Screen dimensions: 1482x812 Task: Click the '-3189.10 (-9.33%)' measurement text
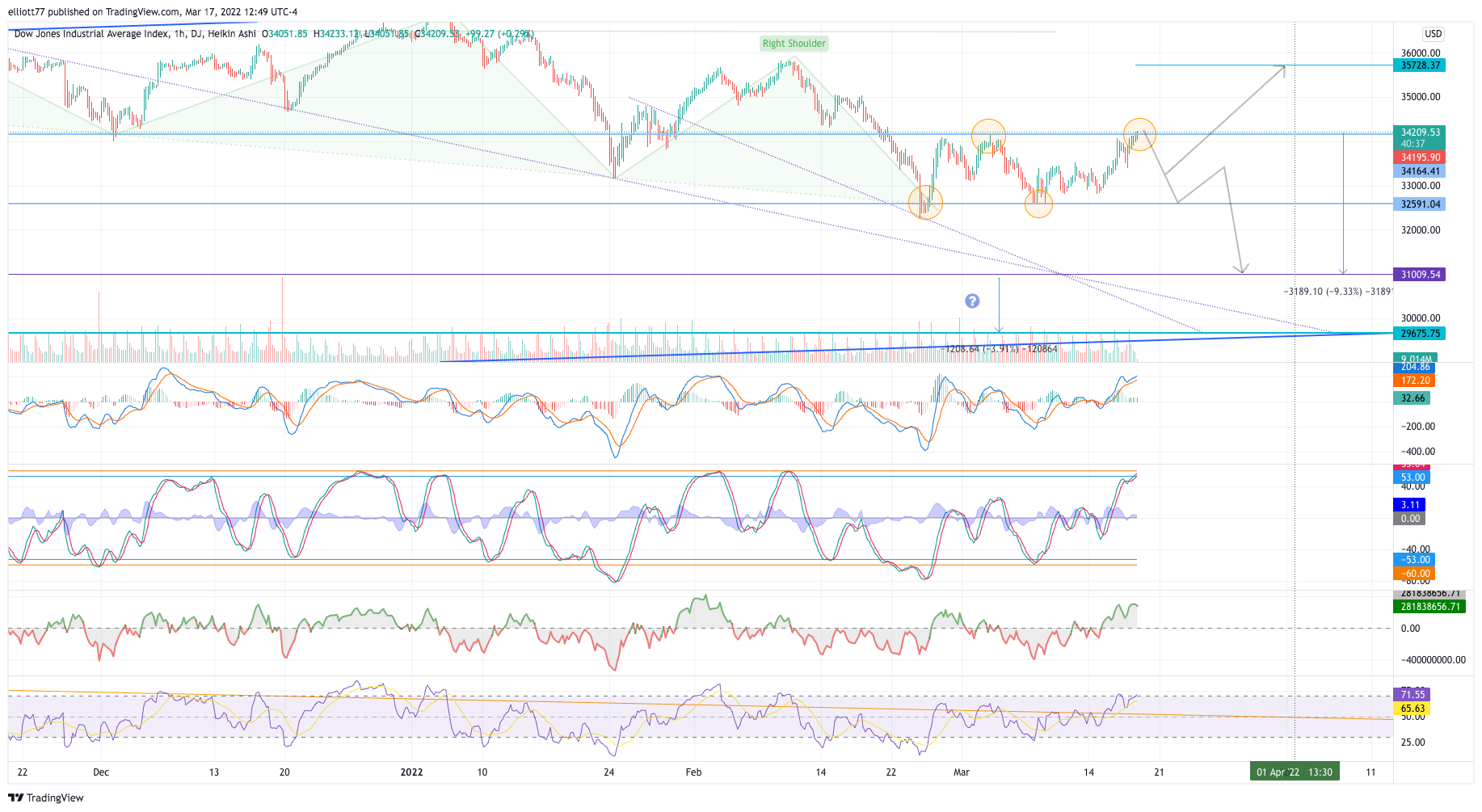(1322, 292)
